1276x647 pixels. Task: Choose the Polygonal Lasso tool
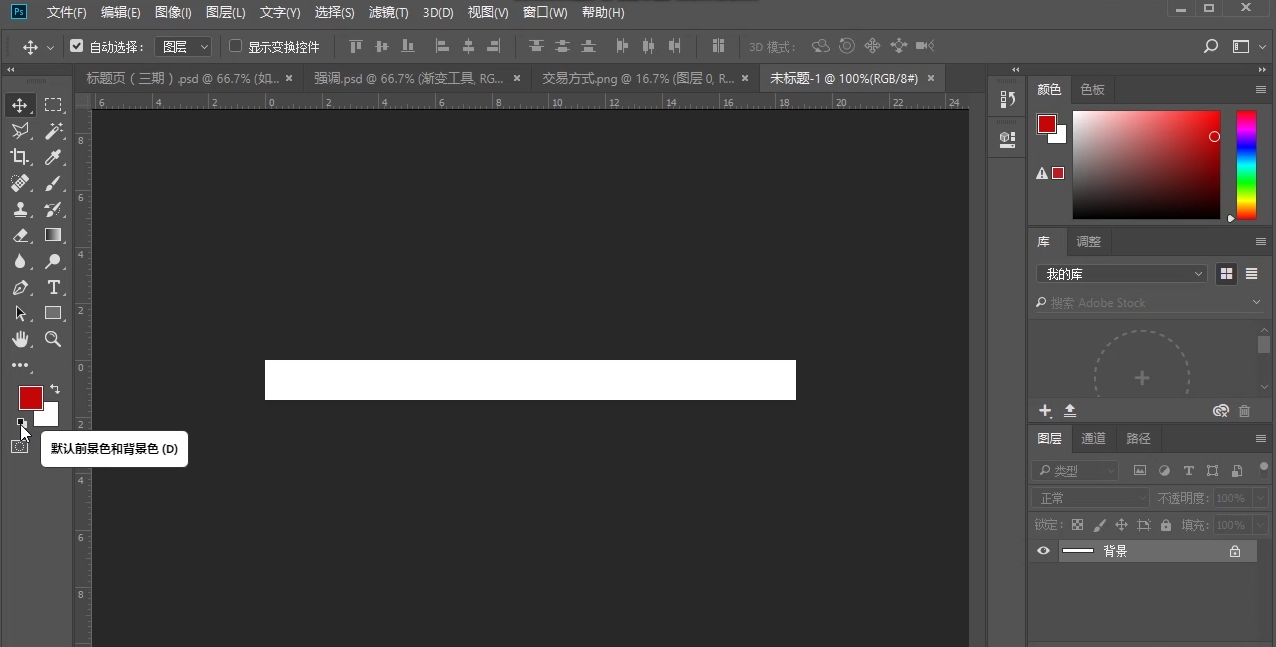tap(20, 131)
